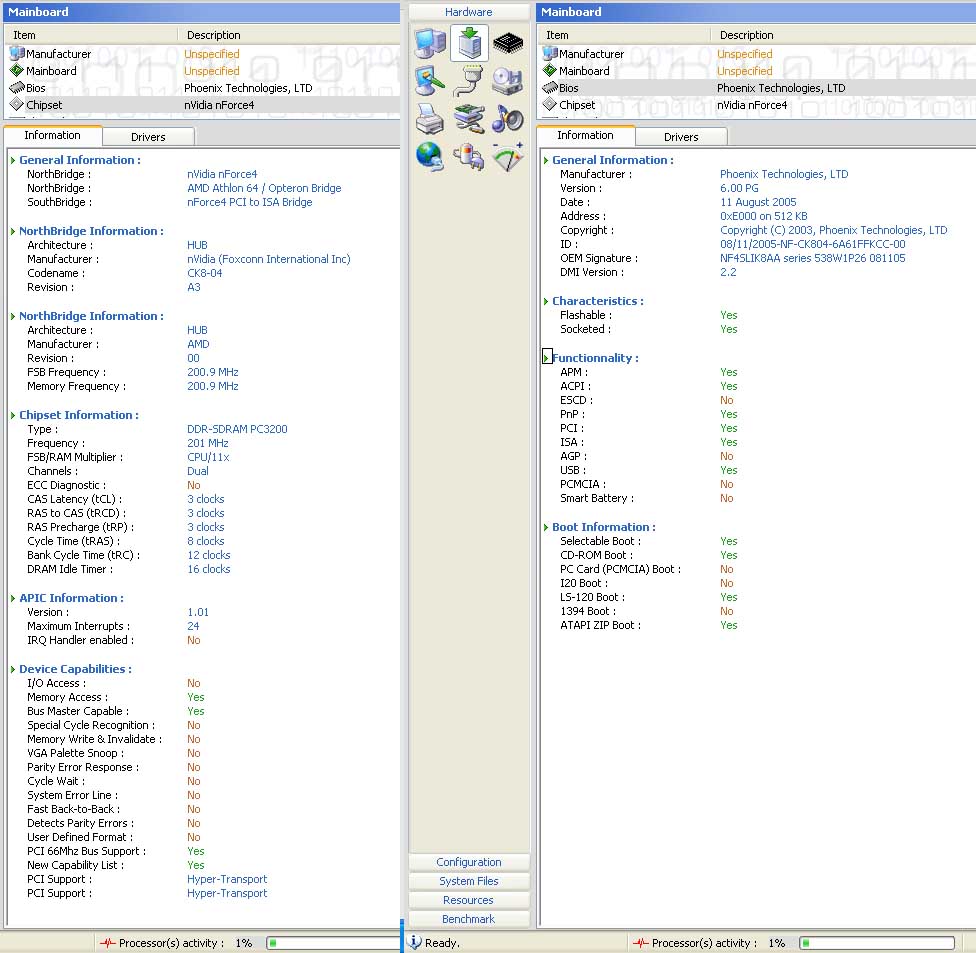The width and height of the screenshot is (976, 953).
Task: Click the Ready info icon in status bar
Action: click(415, 942)
